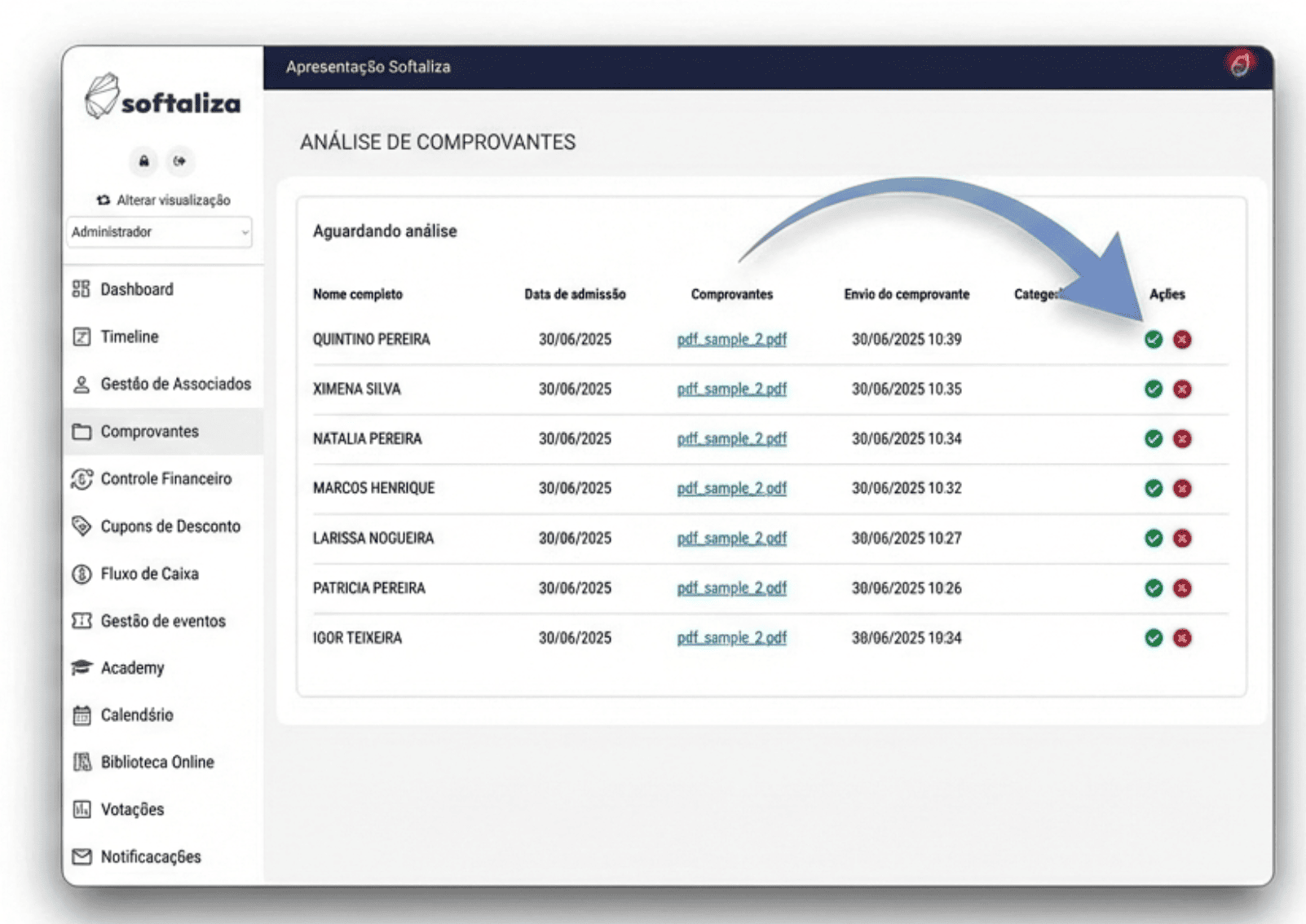Click the lock icon under the Softaliza logo
1306x924 pixels.
[x=143, y=161]
